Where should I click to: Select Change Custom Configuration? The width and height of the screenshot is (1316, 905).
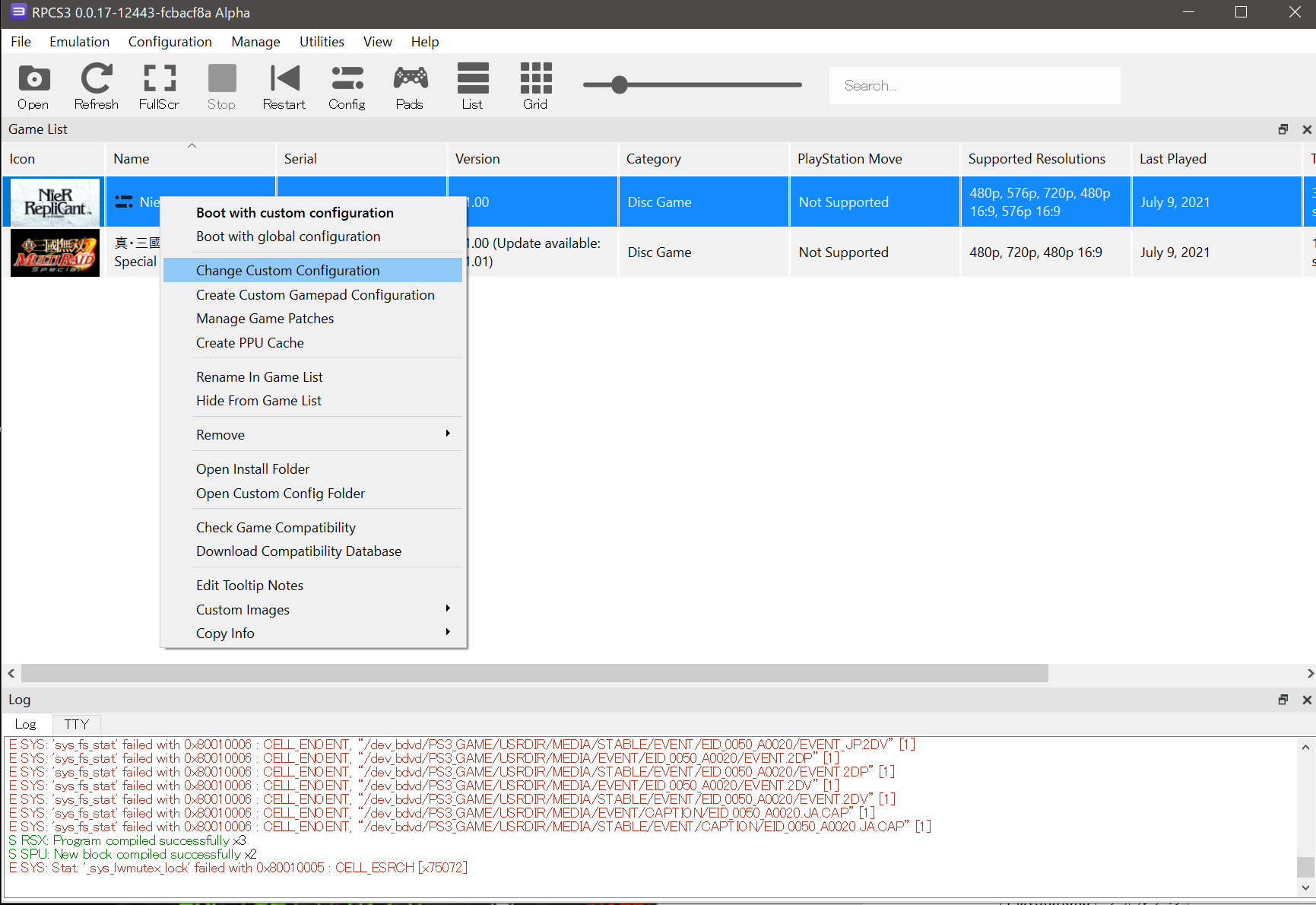pyautogui.click(x=313, y=271)
